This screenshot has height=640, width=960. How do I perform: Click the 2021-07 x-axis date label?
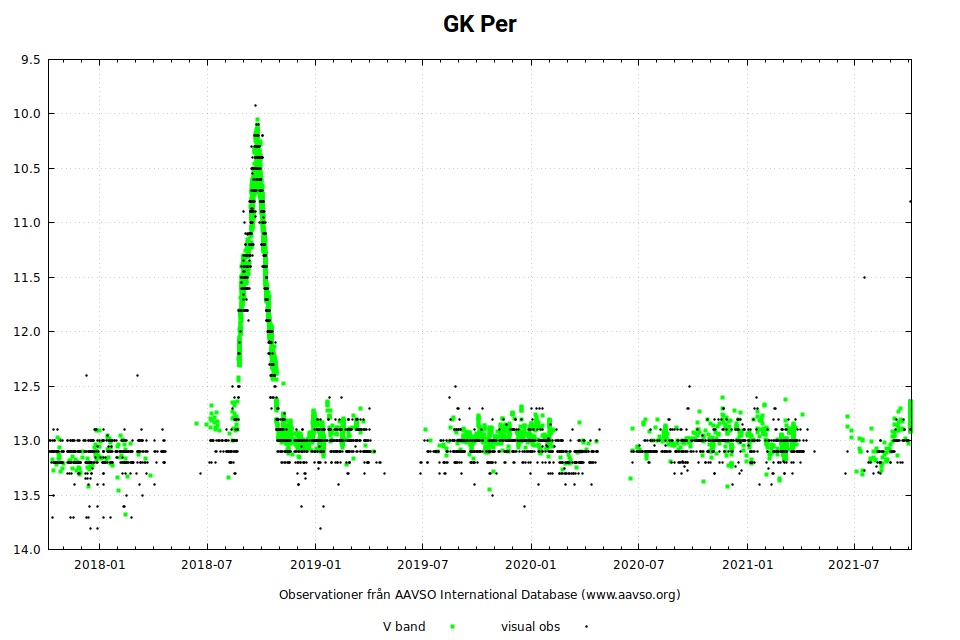pos(854,565)
